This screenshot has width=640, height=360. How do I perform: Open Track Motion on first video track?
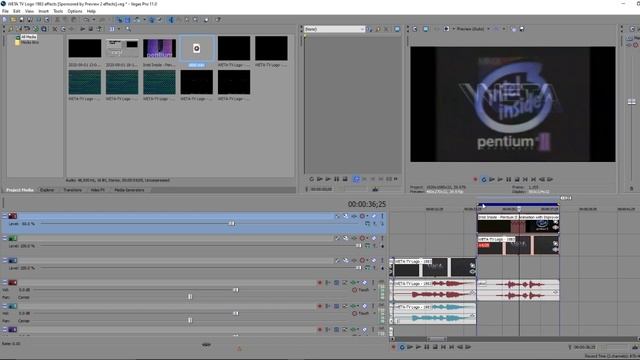click(x=346, y=216)
